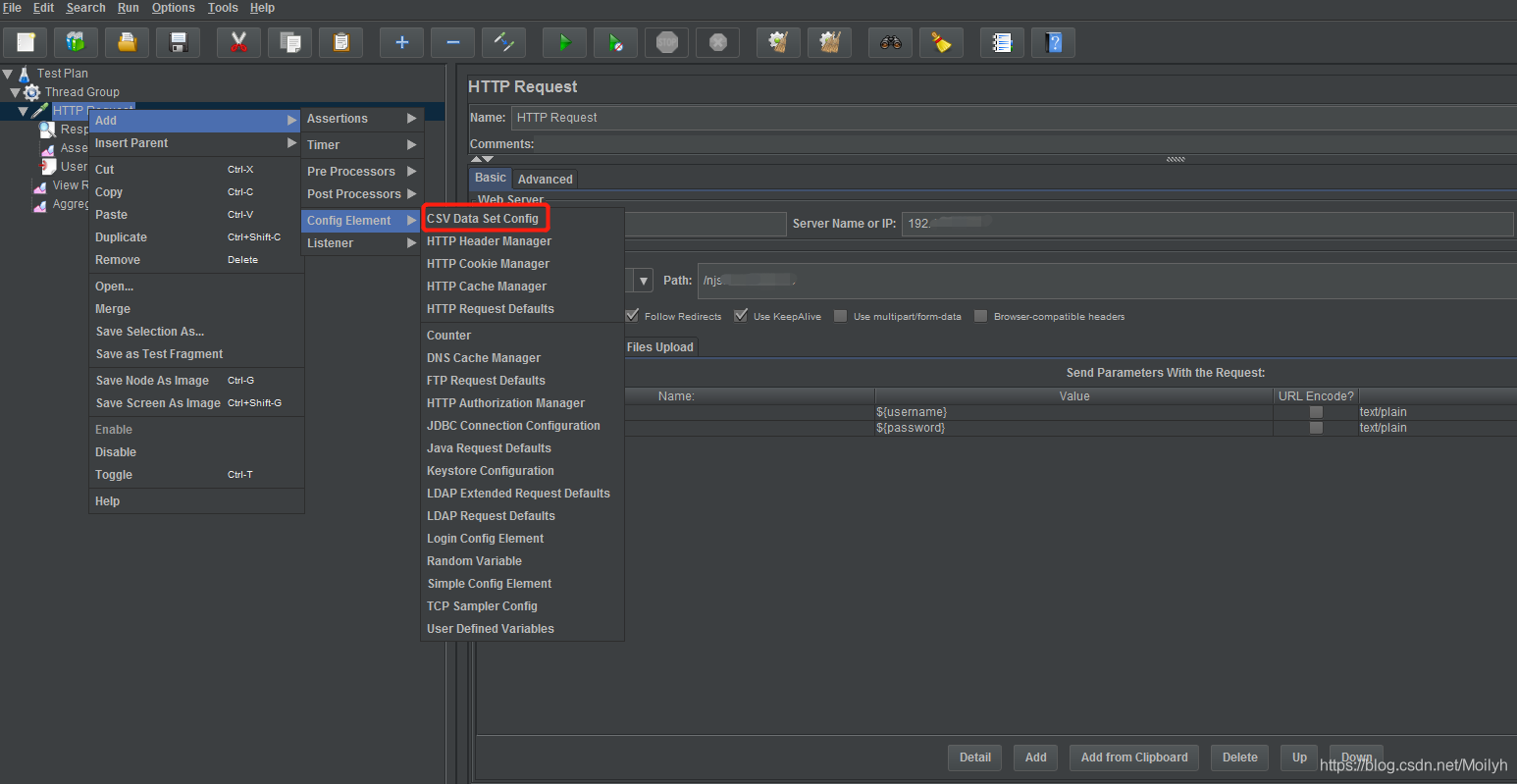Click the Paste clipboard toolbar icon
Image resolution: width=1517 pixels, height=784 pixels.
[x=340, y=42]
